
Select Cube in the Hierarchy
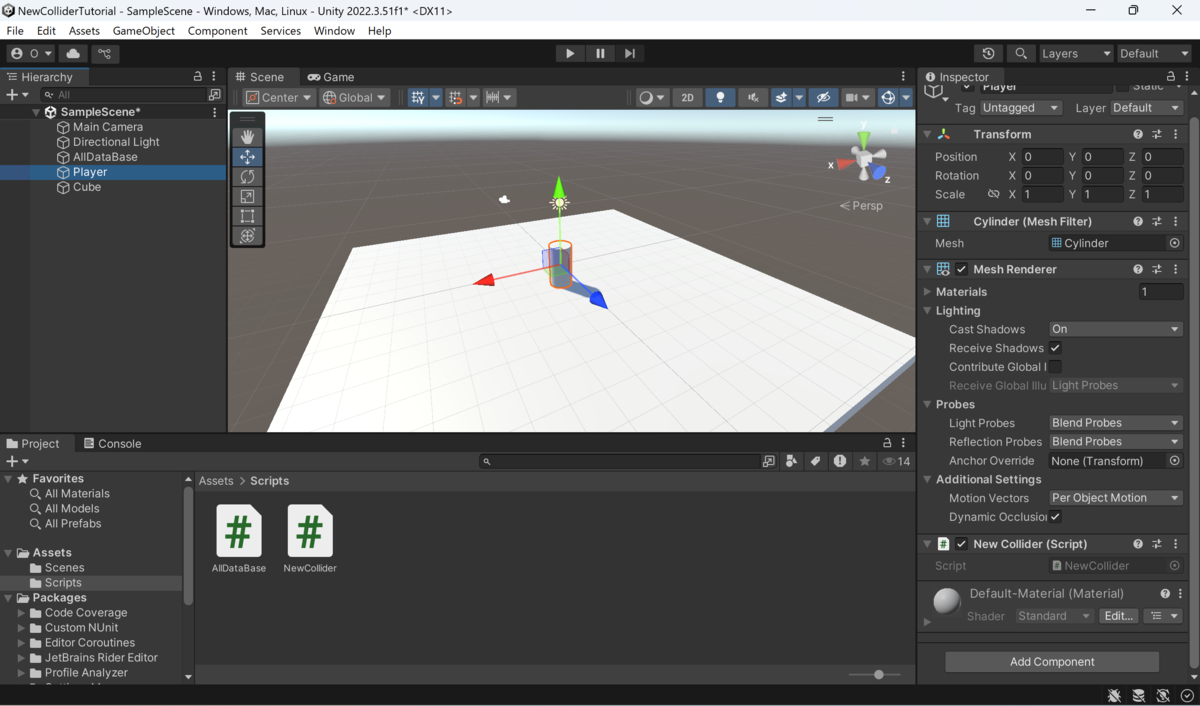(87, 187)
